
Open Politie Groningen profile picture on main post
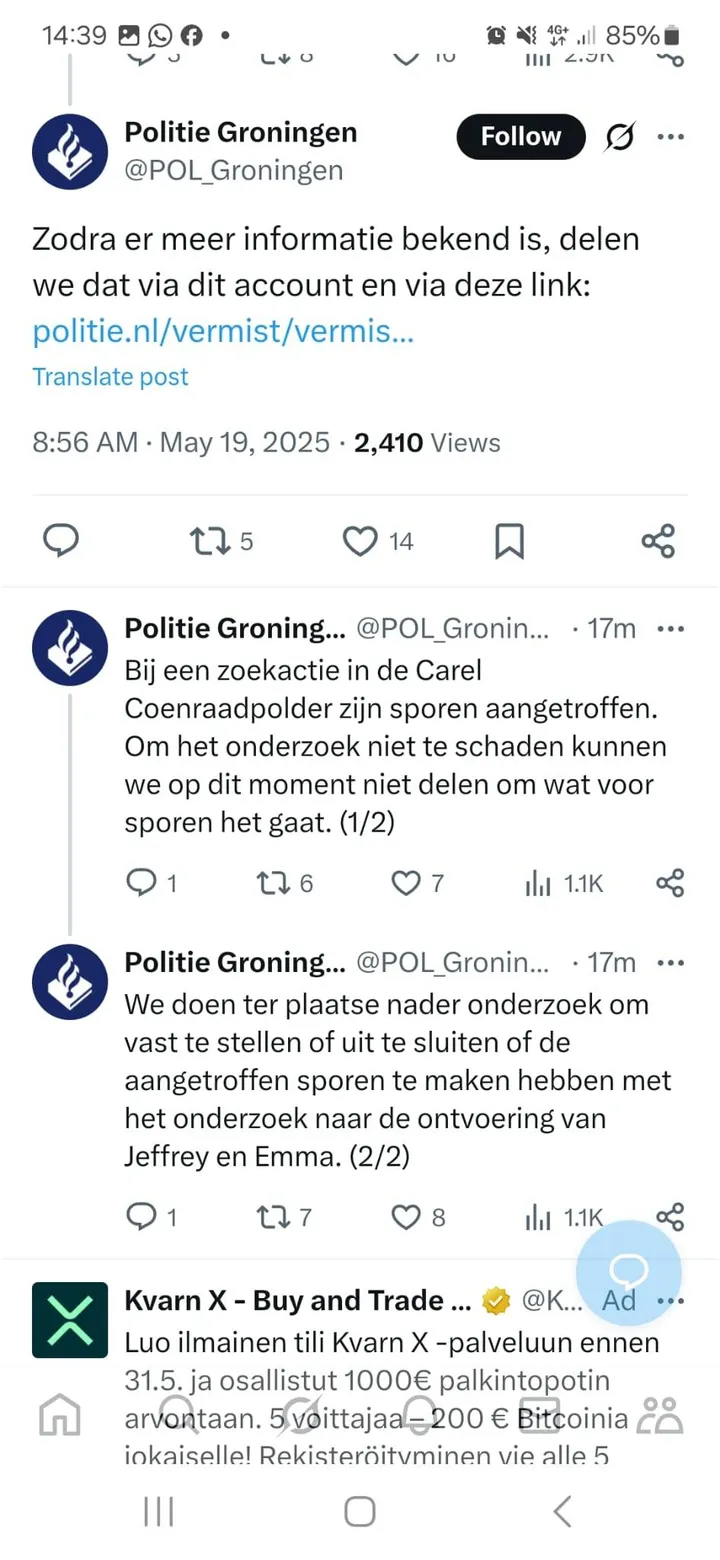(70, 151)
